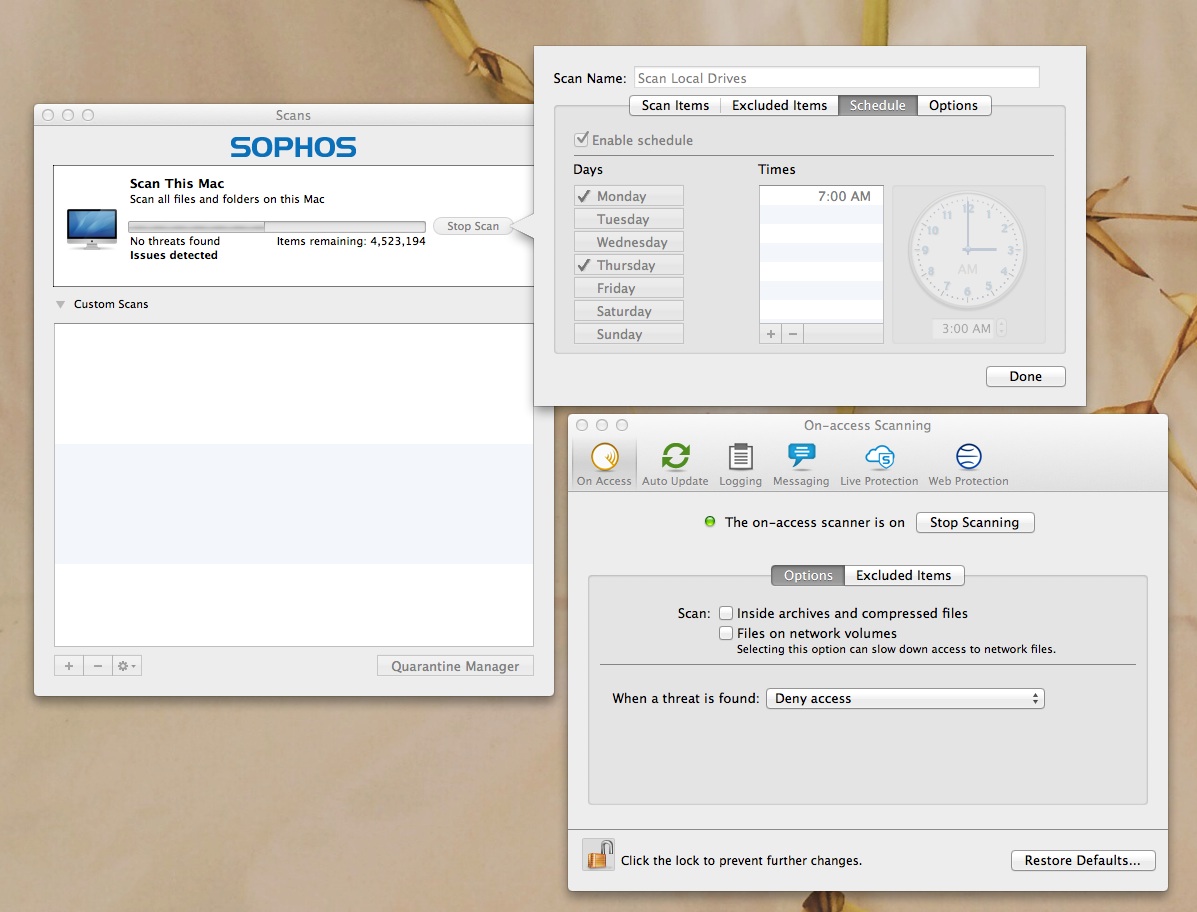This screenshot has height=912, width=1197.
Task: Collapse the Custom Scans disclosure triangle
Action: coord(60,305)
